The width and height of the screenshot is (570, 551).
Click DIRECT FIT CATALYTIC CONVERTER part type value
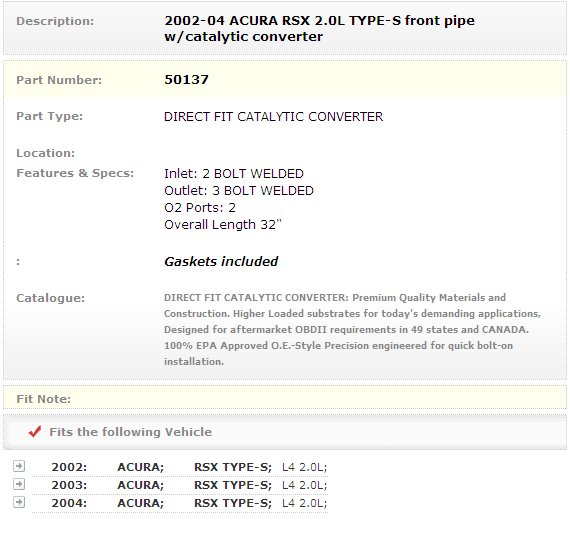pyautogui.click(x=273, y=117)
